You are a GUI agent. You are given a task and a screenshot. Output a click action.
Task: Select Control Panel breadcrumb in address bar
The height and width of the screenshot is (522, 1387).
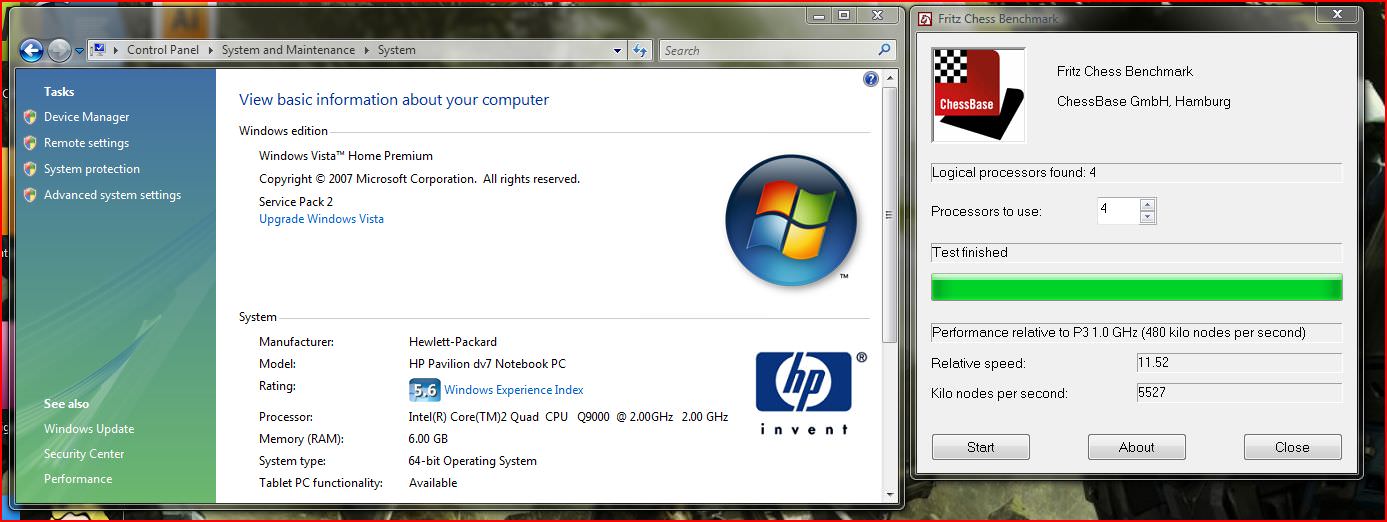[x=163, y=50]
